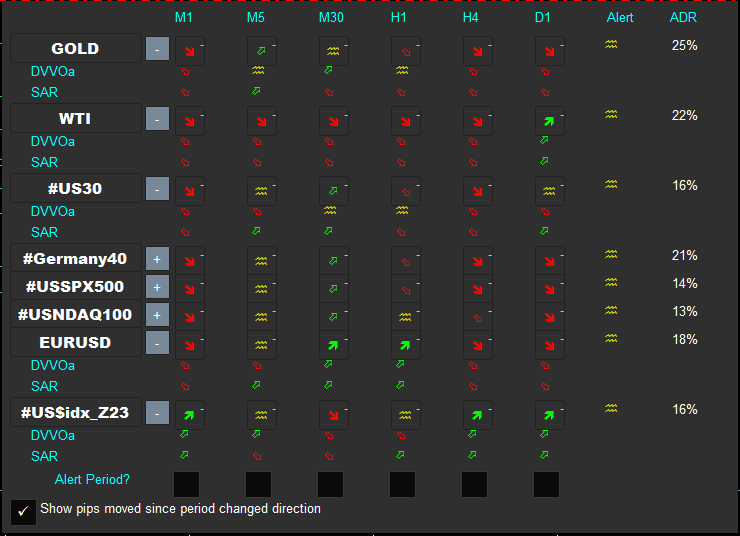Image resolution: width=740 pixels, height=536 pixels.
Task: Click the #US$idx_Z23 alert wave icon
Action: pos(611,408)
